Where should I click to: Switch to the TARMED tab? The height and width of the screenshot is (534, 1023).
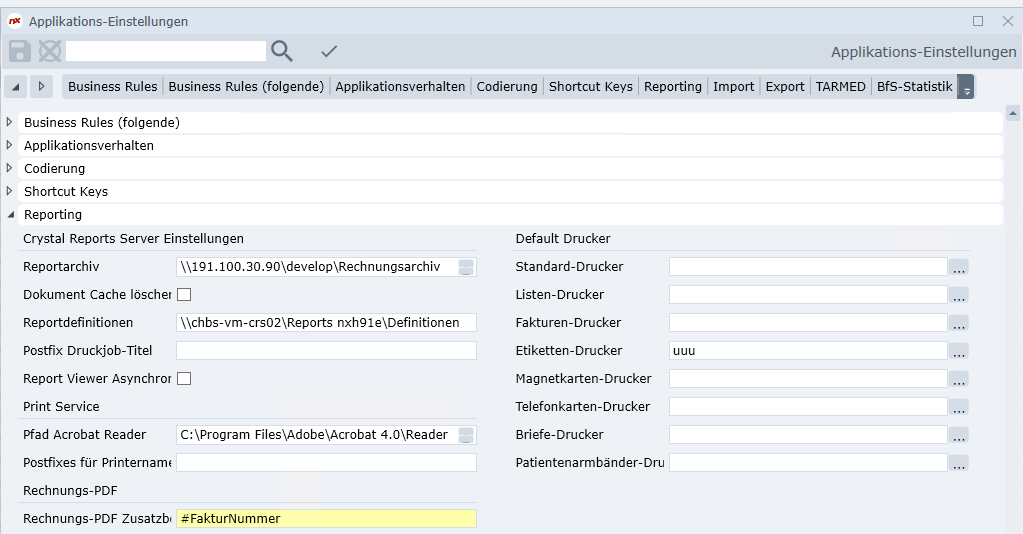(840, 87)
